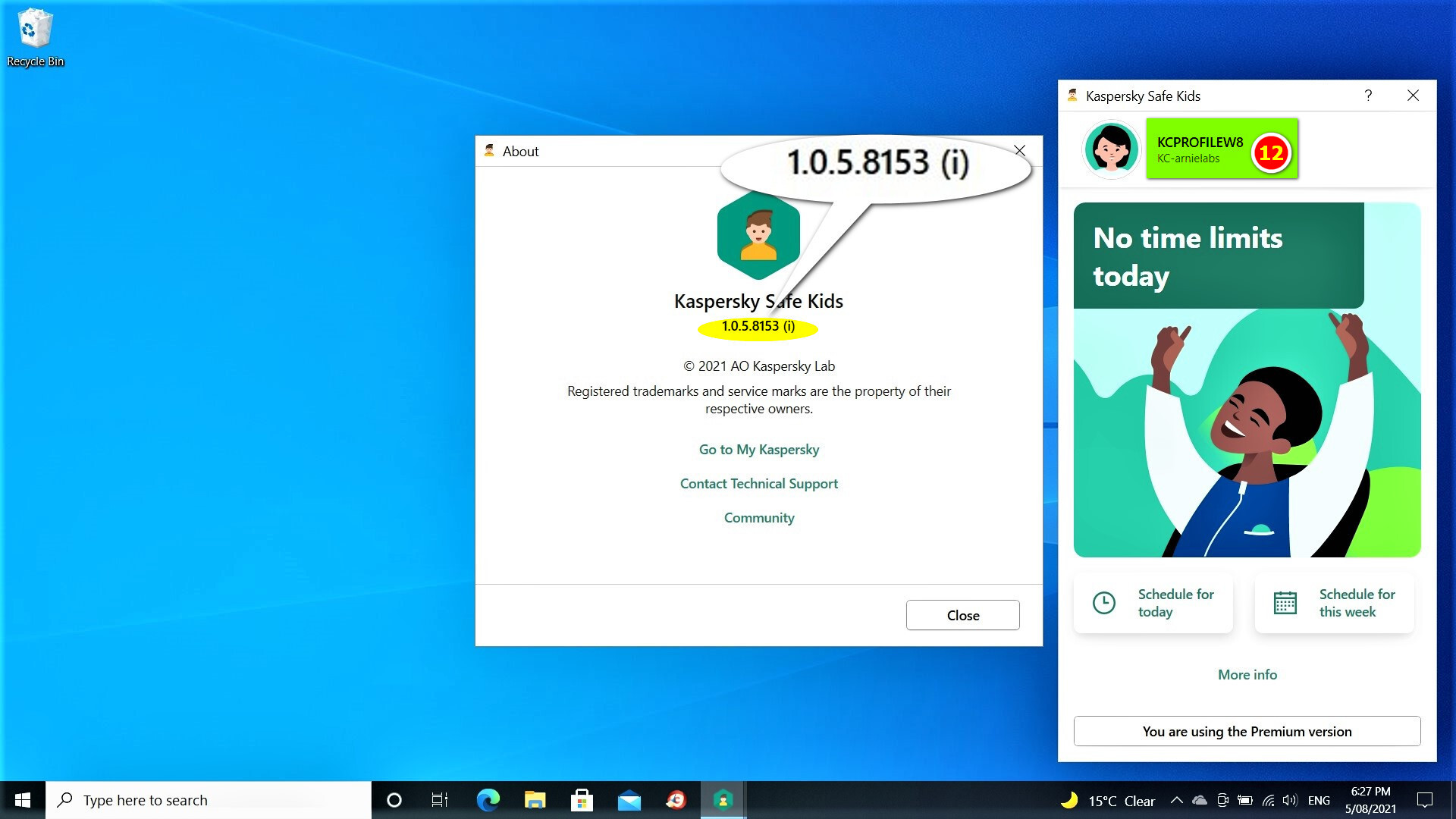Viewport: 1456px width, 819px height.
Task: Open the Mail app in taskbar
Action: tap(629, 800)
